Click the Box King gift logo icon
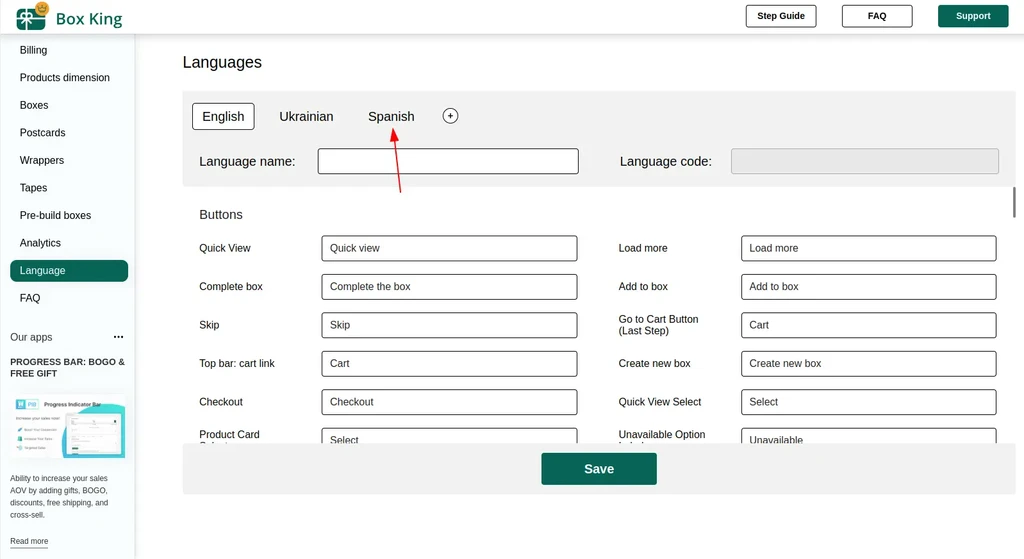This screenshot has height=559, width=1024. (x=31, y=17)
